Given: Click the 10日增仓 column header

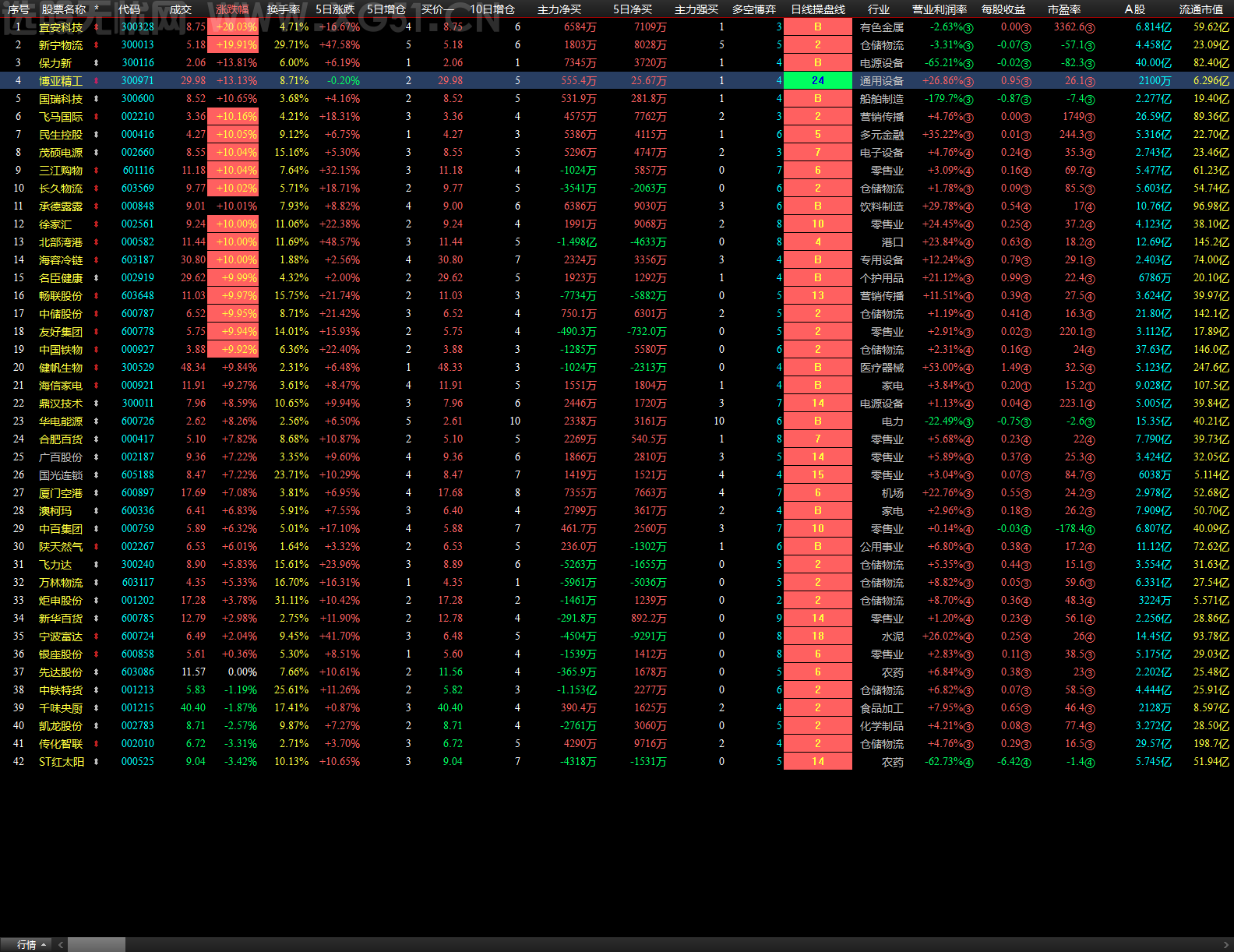Looking at the screenshot, I should click(492, 9).
